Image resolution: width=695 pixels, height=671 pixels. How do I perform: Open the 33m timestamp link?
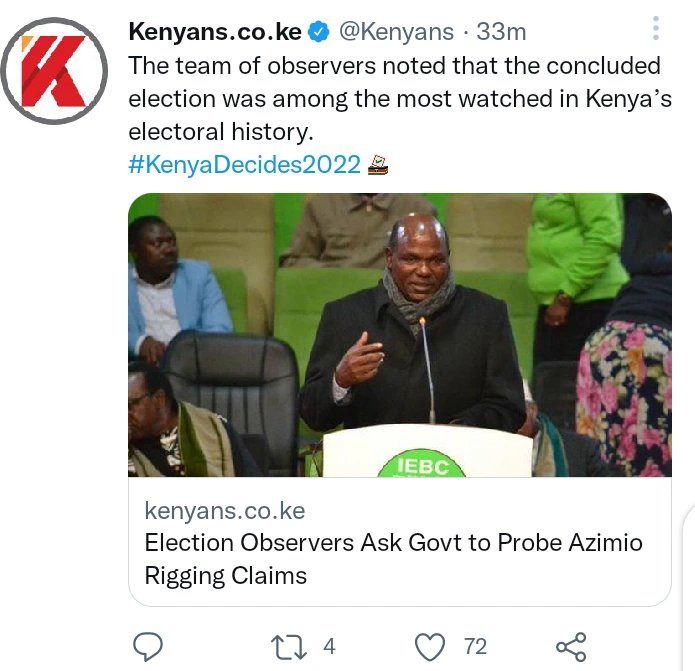coord(501,32)
